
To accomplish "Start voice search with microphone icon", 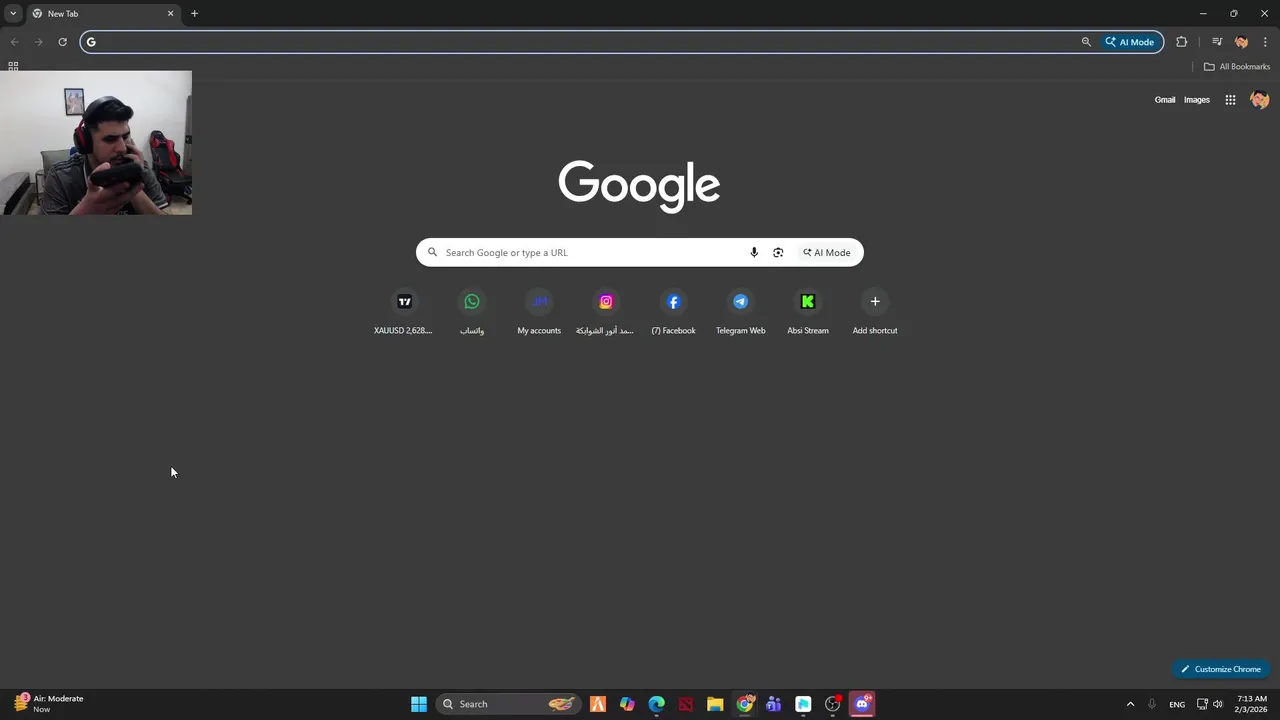I will click(x=754, y=252).
